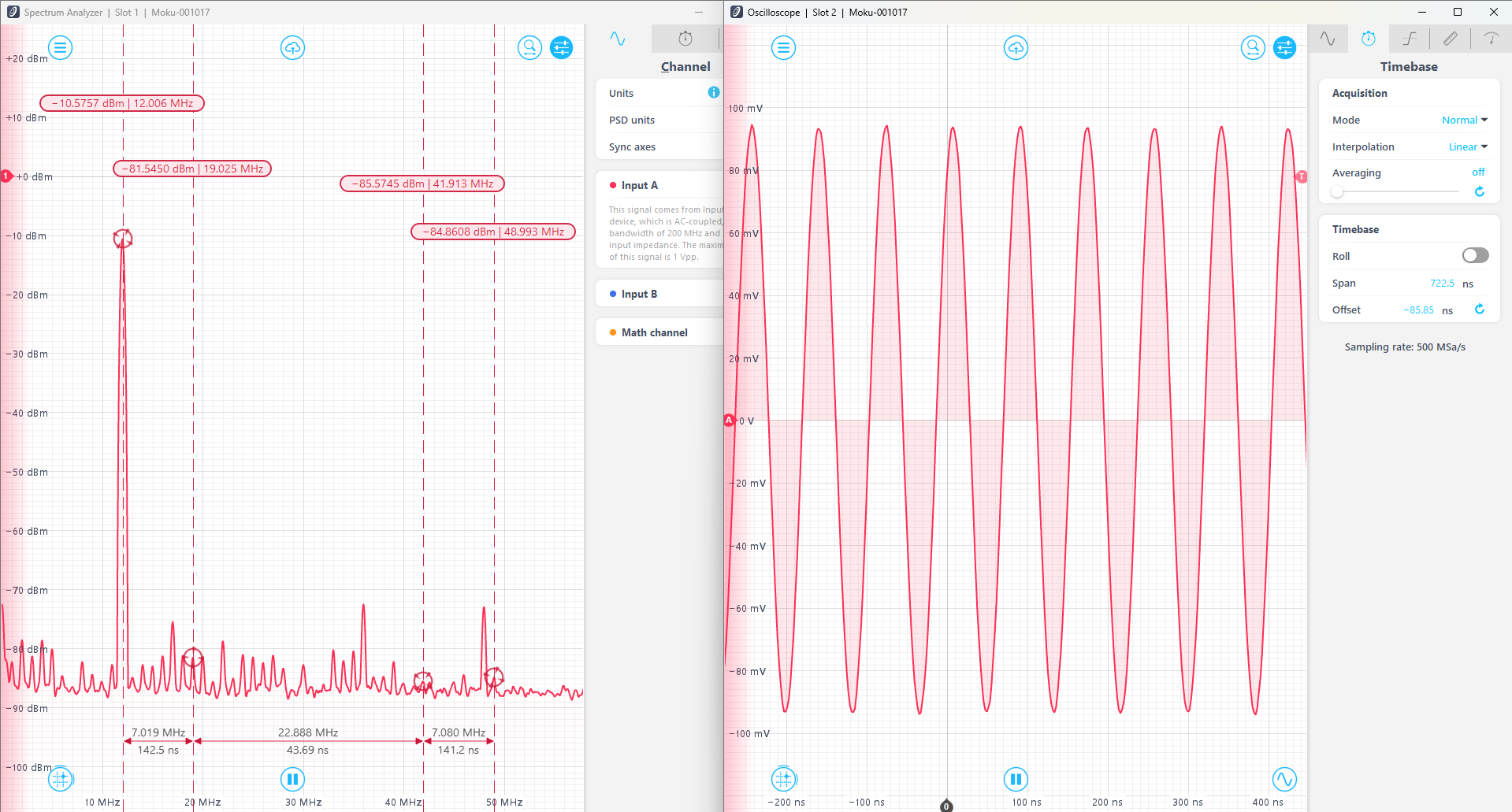The image size is (1512, 812).
Task: Open the acquisition Mode dropdown
Action: pyautogui.click(x=1464, y=121)
